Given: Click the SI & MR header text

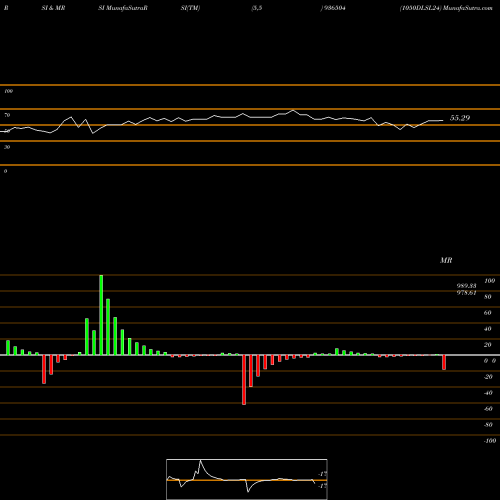Looking at the screenshot, I should click(x=53, y=8).
